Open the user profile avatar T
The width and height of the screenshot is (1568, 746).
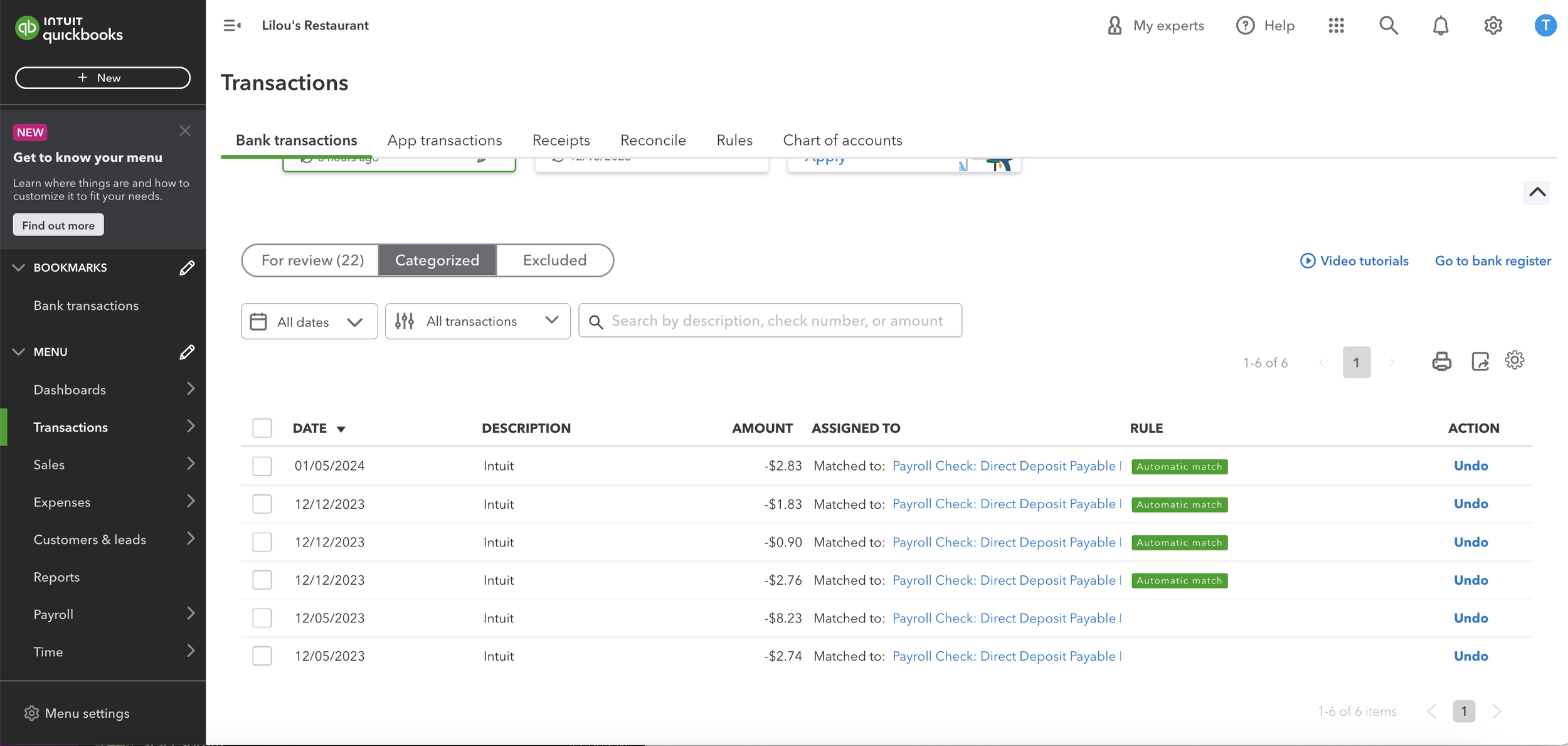[1545, 26]
